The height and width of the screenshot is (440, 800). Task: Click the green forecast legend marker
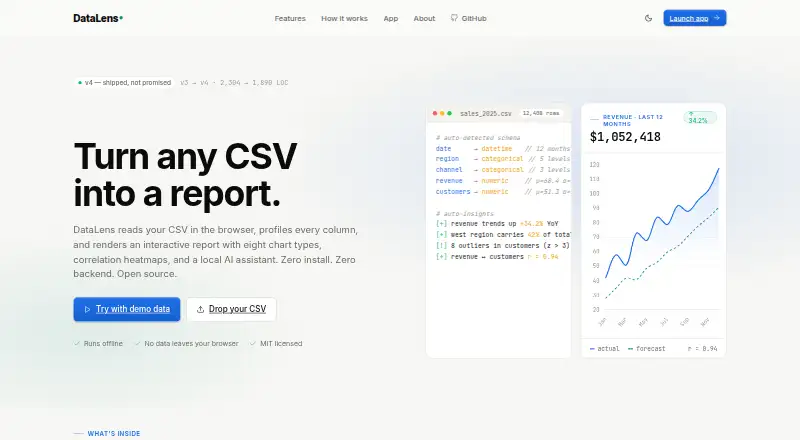(631, 349)
